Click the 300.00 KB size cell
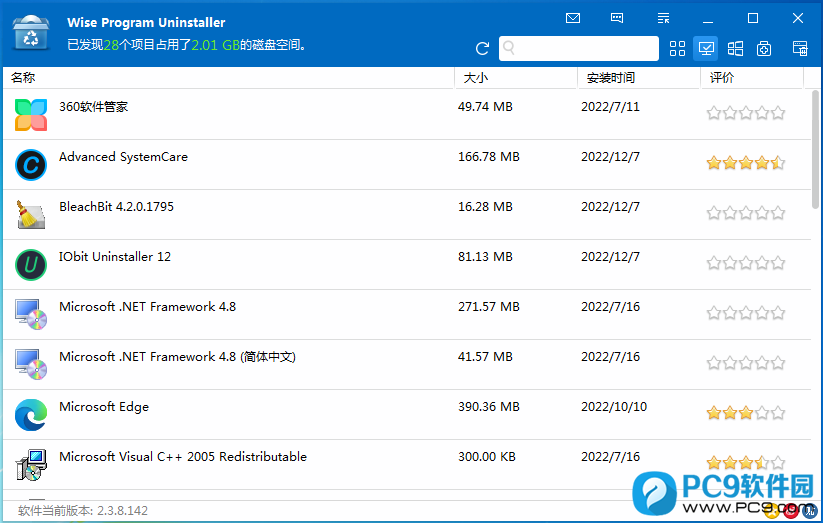 click(x=487, y=456)
